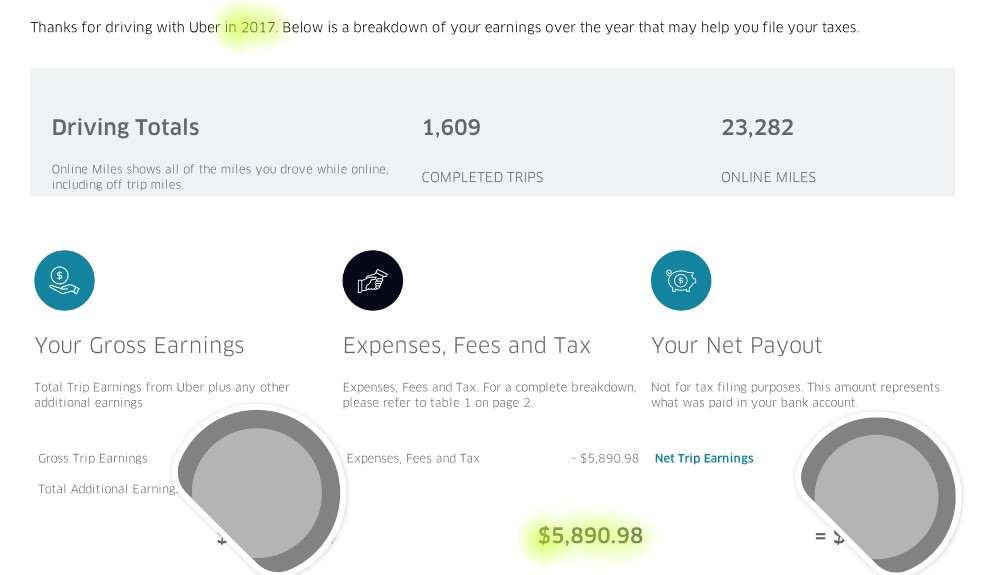Click the gray sticker over gross earnings
Image resolution: width=985 pixels, height=575 pixels.
[x=258, y=490]
